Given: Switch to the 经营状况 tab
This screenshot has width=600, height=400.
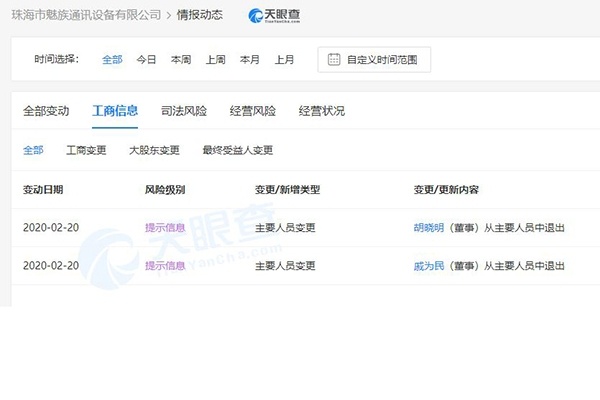Looking at the screenshot, I should tap(321, 111).
